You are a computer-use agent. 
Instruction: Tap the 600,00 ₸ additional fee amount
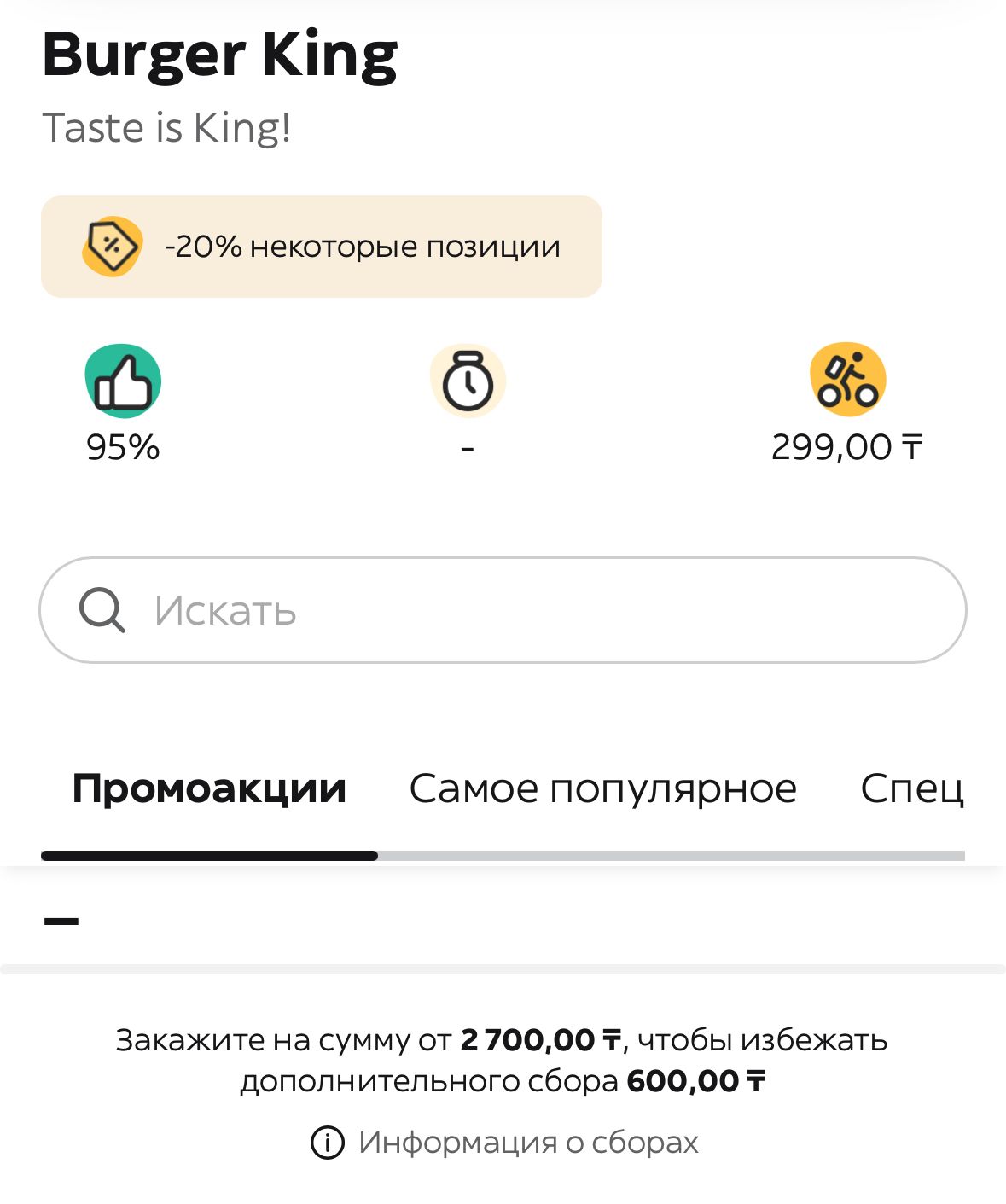click(x=695, y=1081)
